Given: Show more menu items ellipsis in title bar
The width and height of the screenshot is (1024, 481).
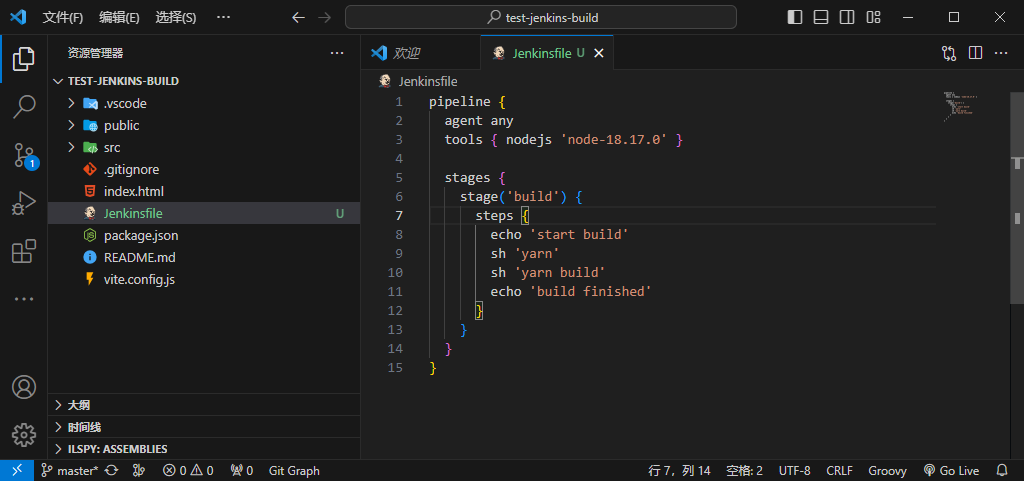Looking at the screenshot, I should pos(223,18).
